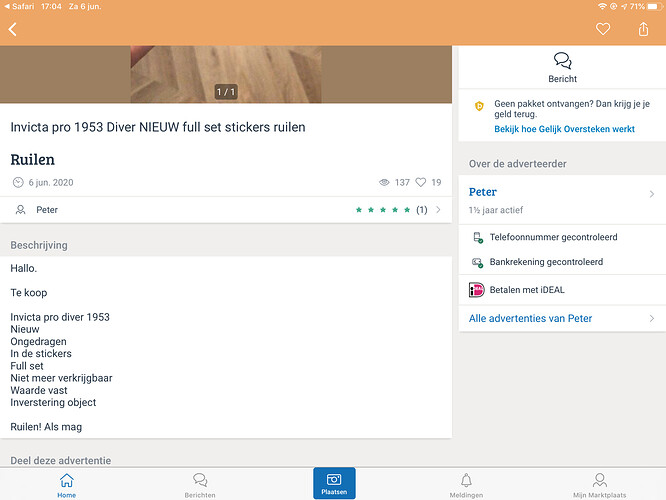Open Alle advertenties van Peter

[x=562, y=318]
